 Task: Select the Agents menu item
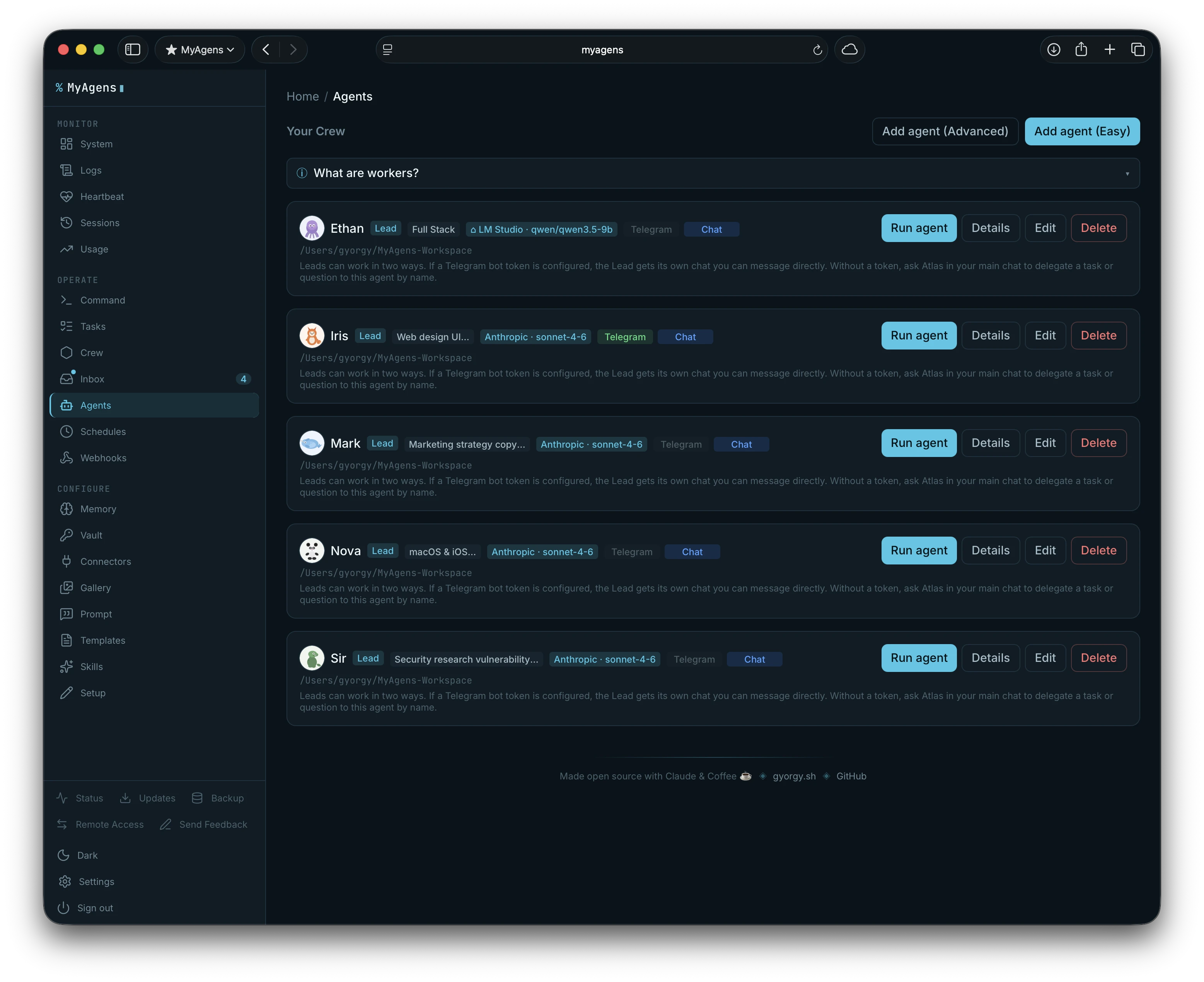pyautogui.click(x=154, y=405)
